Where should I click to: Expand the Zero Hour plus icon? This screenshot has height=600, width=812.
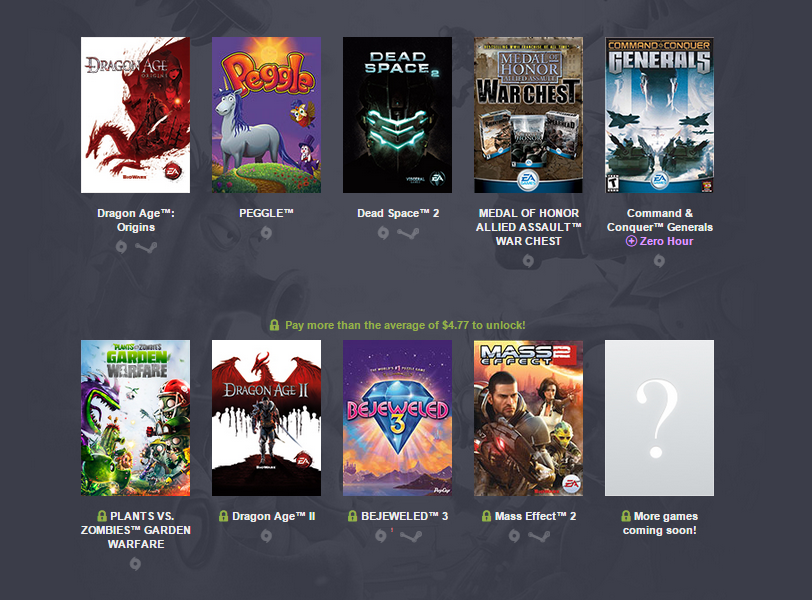[631, 241]
